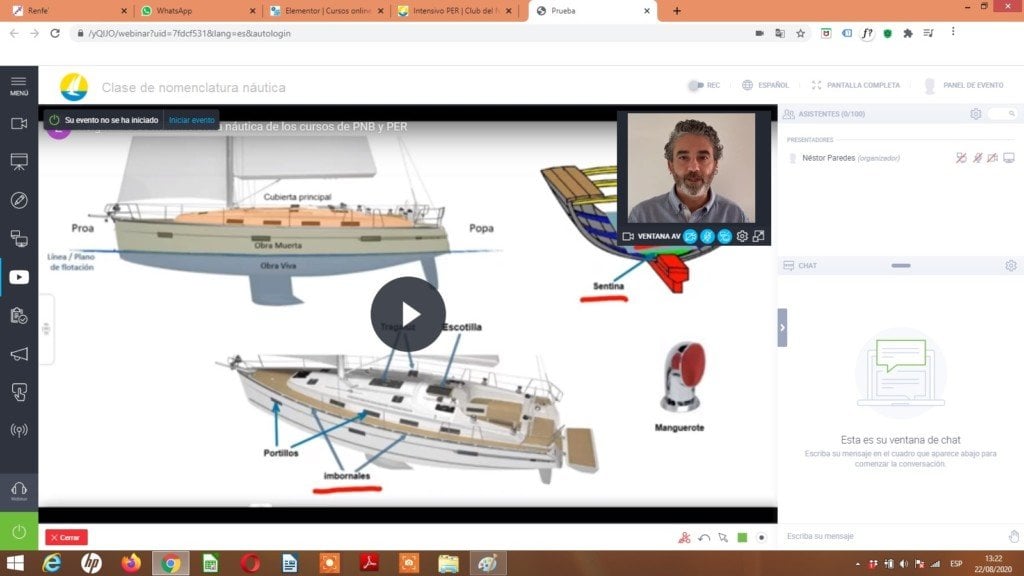Play the nautical nomenclature video
1024x576 pixels.
(408, 314)
